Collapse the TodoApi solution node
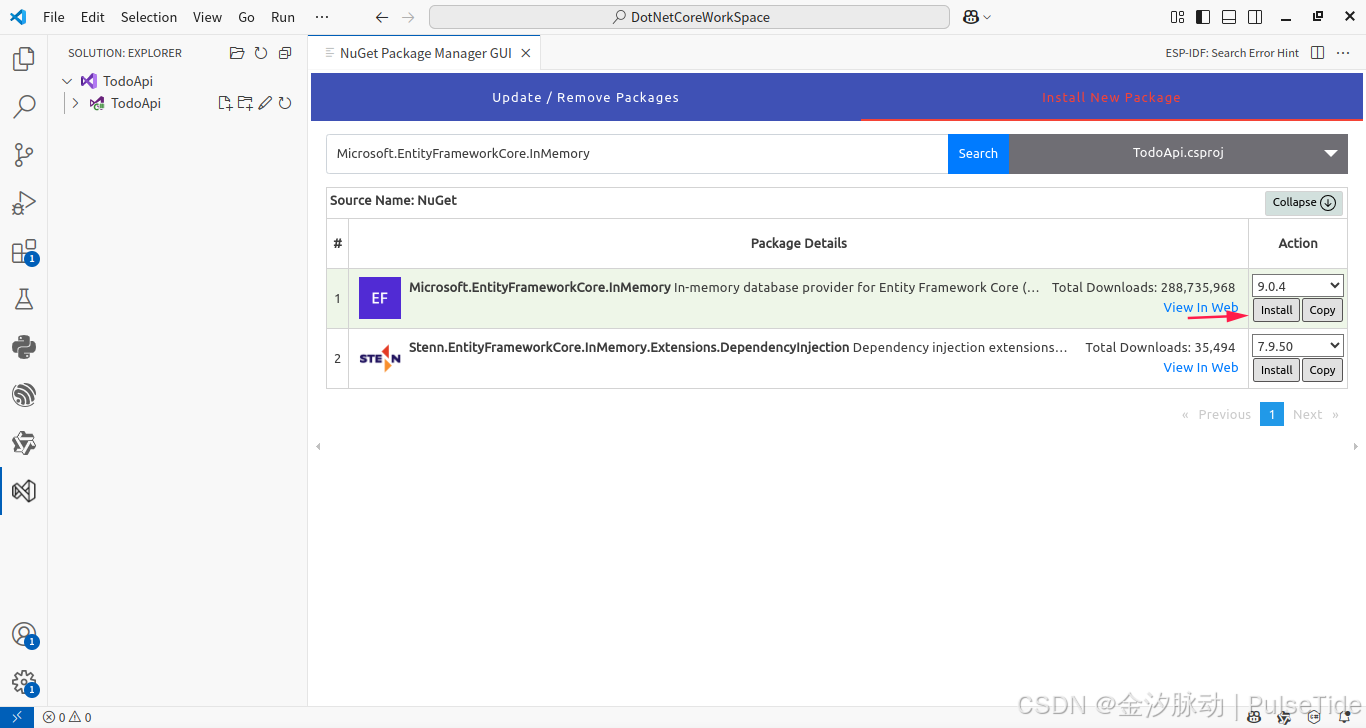 [67, 81]
